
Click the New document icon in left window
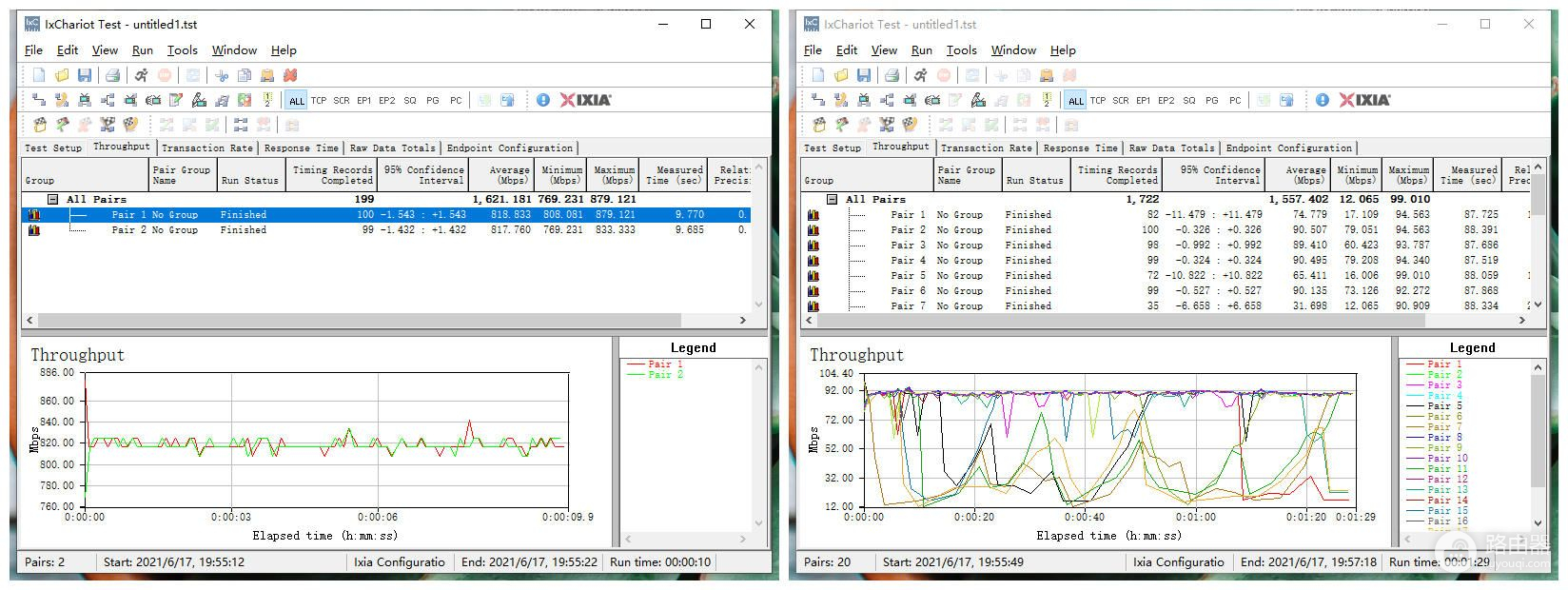tap(39, 75)
